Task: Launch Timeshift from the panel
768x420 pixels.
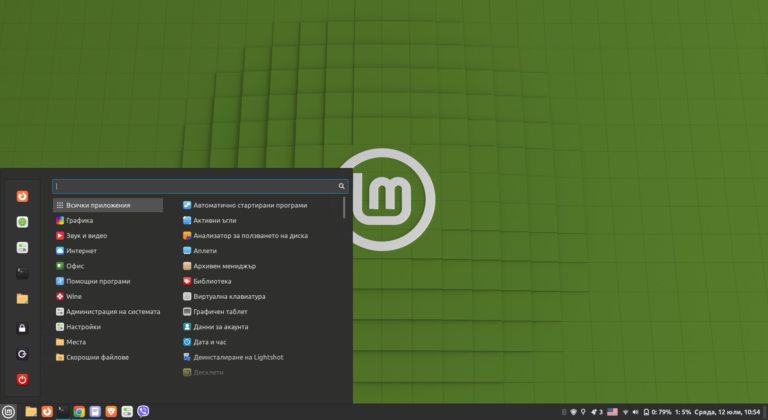Action: 47,412
